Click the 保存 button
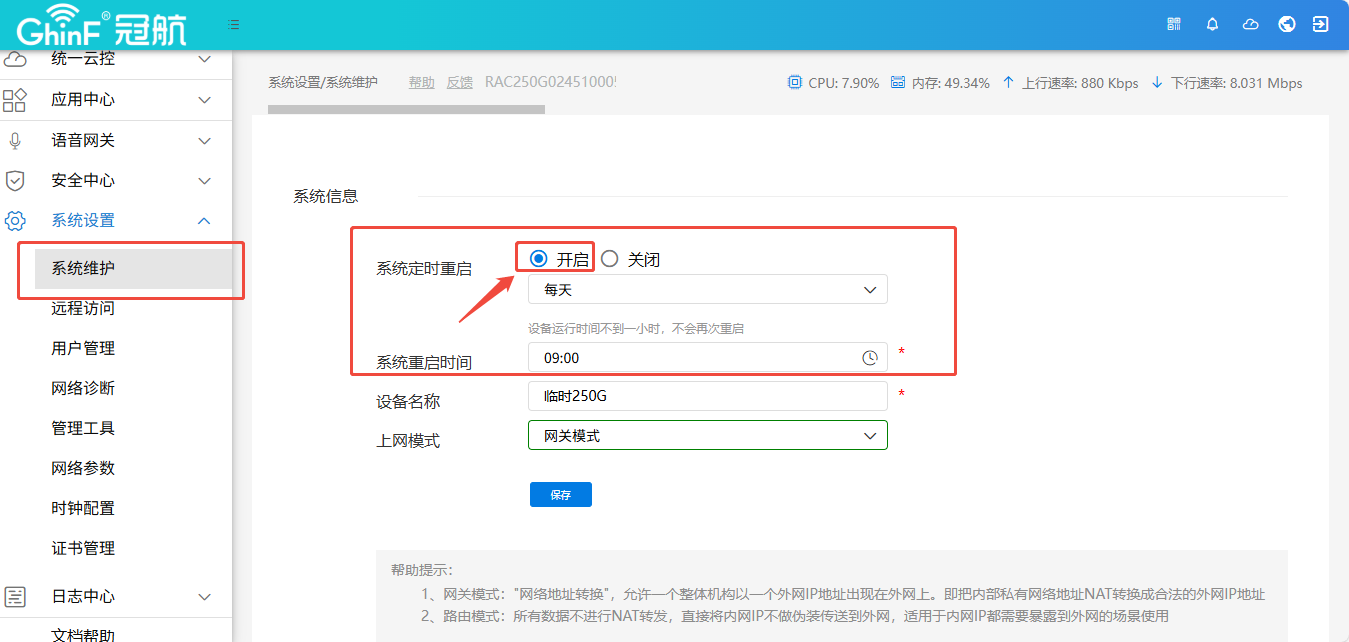The height and width of the screenshot is (642, 1349). point(560,495)
